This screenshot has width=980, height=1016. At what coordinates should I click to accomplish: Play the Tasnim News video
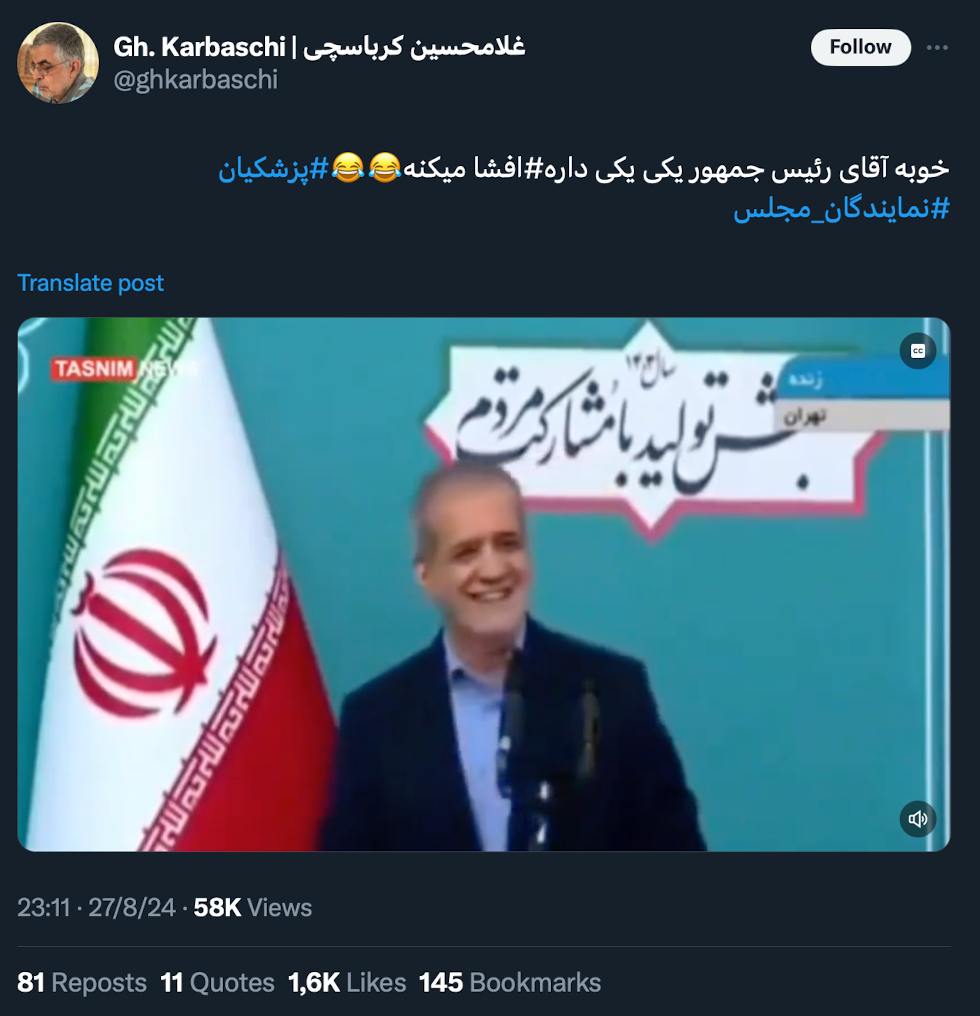(484, 584)
